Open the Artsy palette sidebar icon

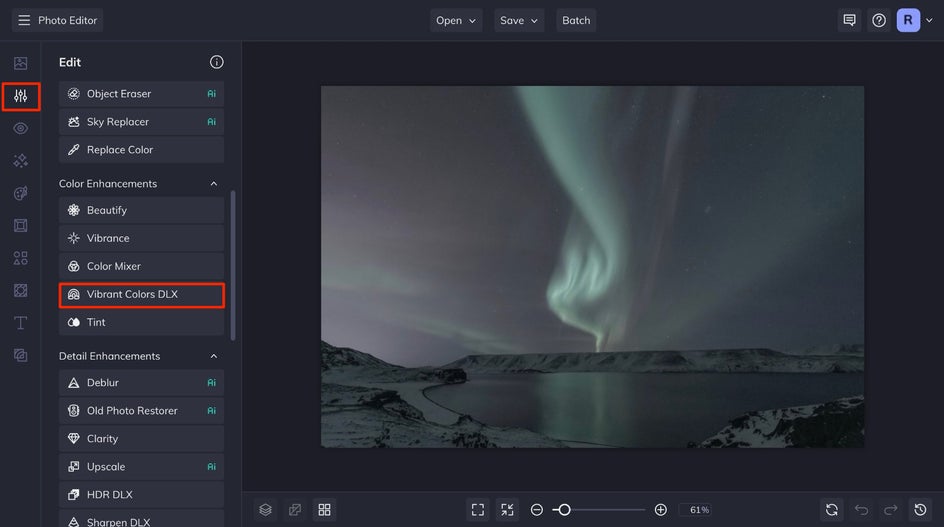click(20, 193)
